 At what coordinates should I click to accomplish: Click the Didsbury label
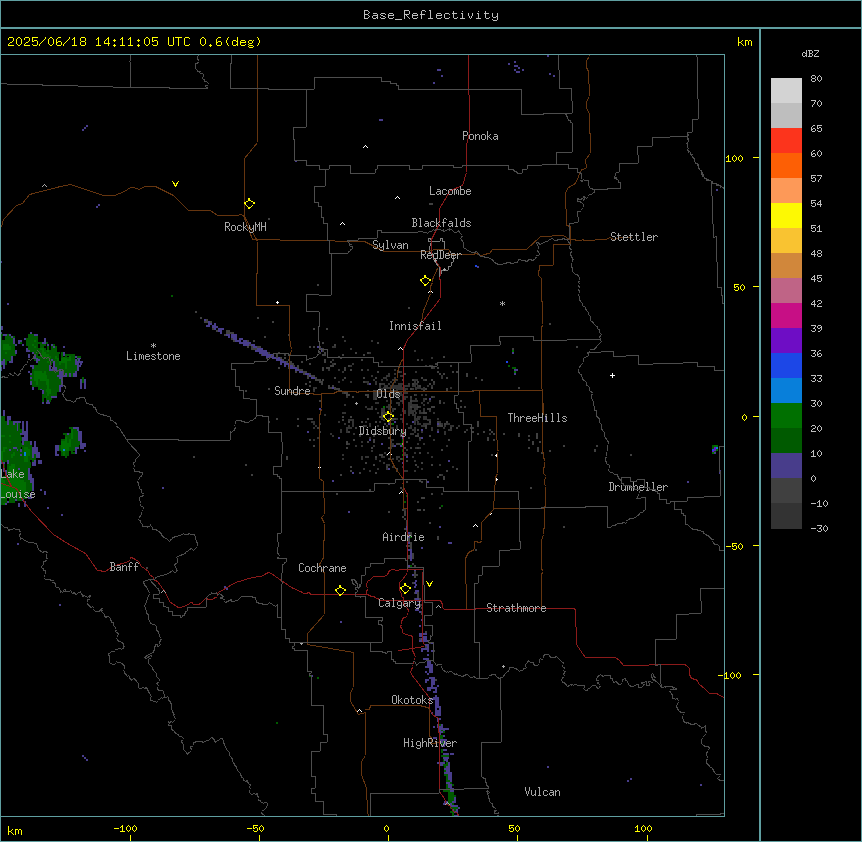(x=383, y=431)
